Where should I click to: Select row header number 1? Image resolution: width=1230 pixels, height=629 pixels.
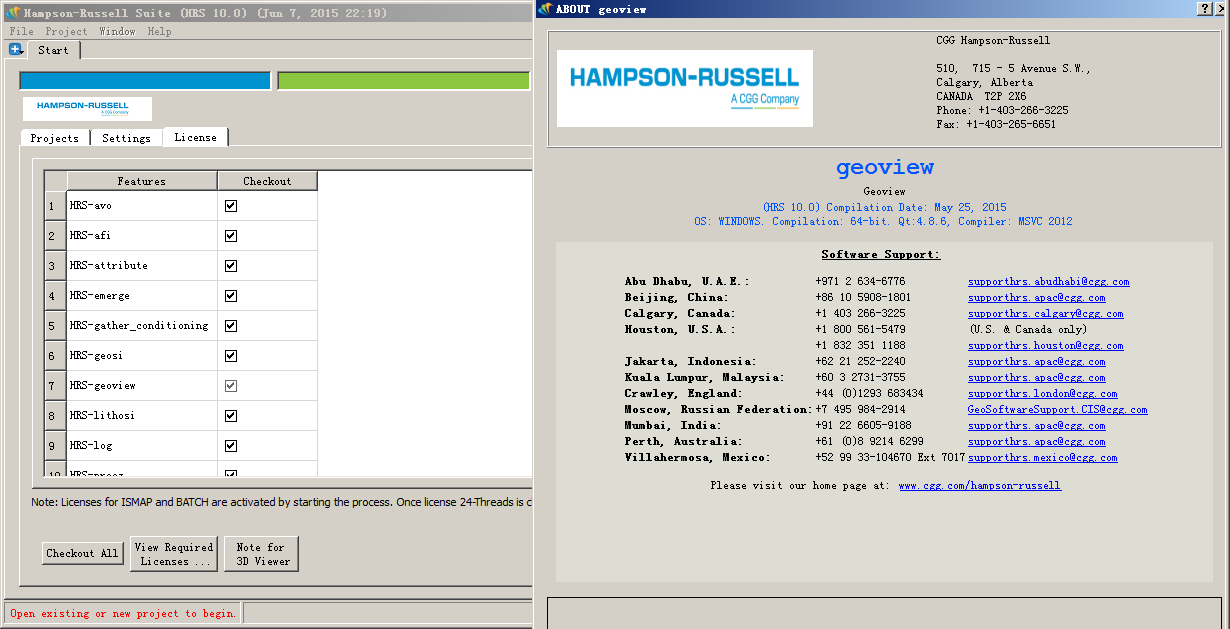[55, 206]
